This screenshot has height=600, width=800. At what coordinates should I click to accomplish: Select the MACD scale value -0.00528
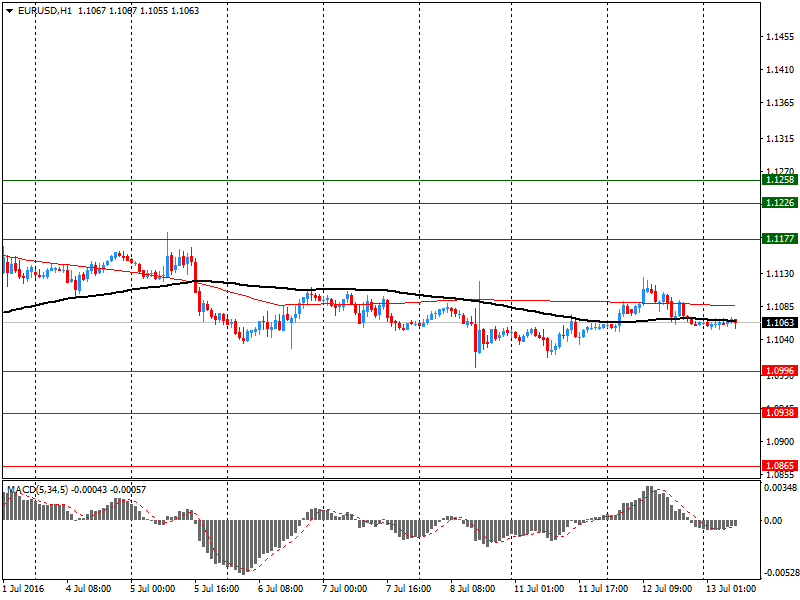pyautogui.click(x=780, y=573)
